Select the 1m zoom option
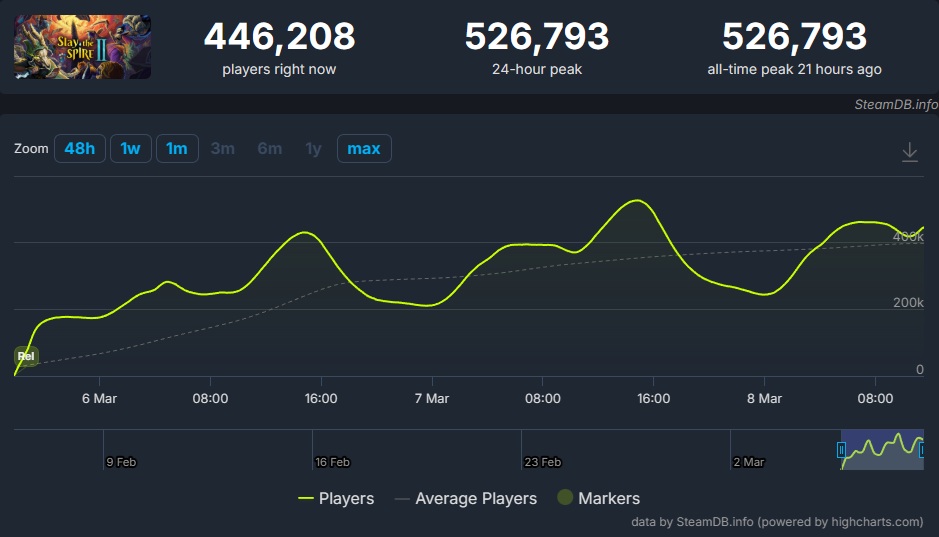This screenshot has height=537, width=939. (x=177, y=149)
